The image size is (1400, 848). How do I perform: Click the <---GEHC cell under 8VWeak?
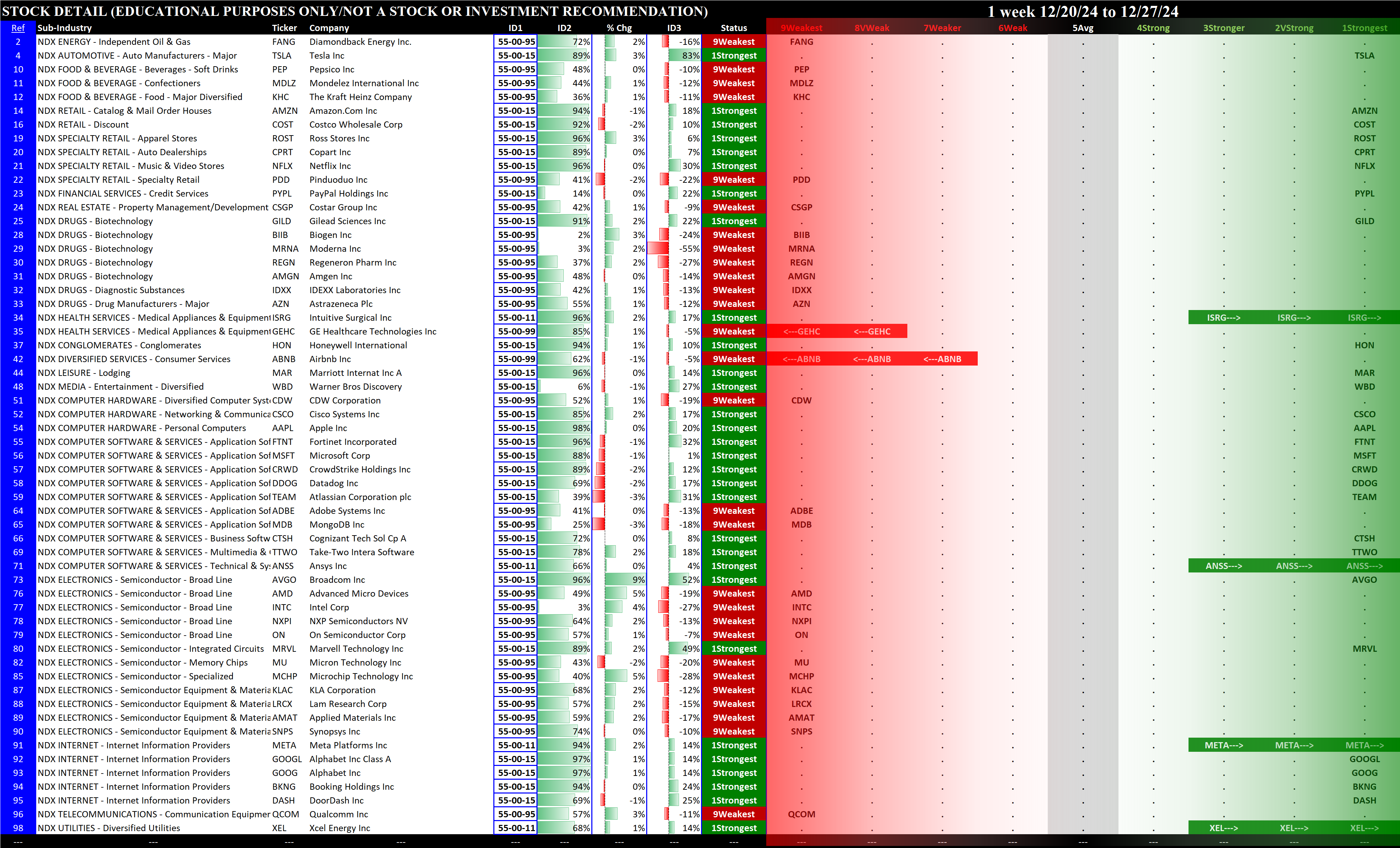[871, 331]
